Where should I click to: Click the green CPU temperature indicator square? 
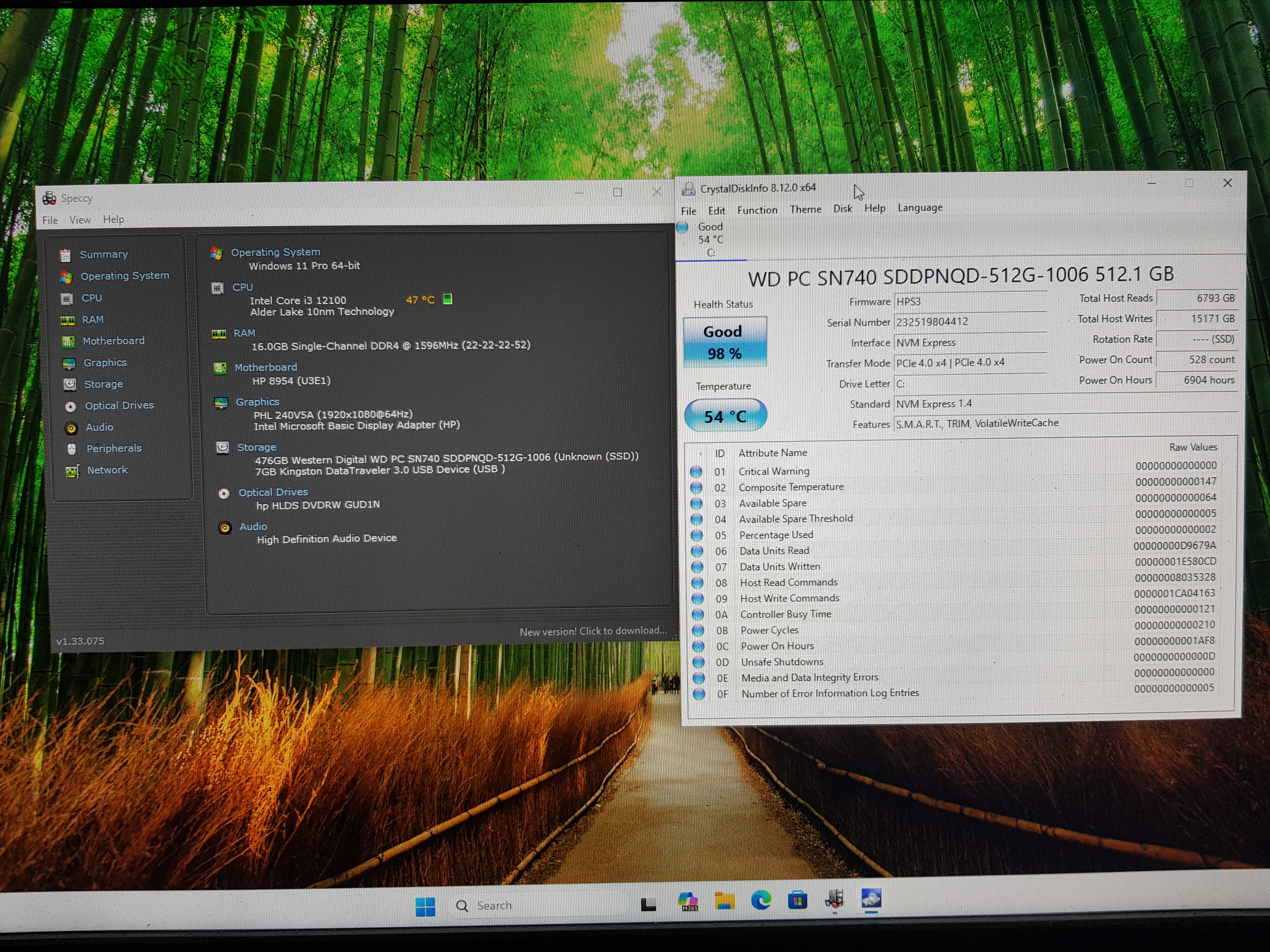[x=448, y=299]
